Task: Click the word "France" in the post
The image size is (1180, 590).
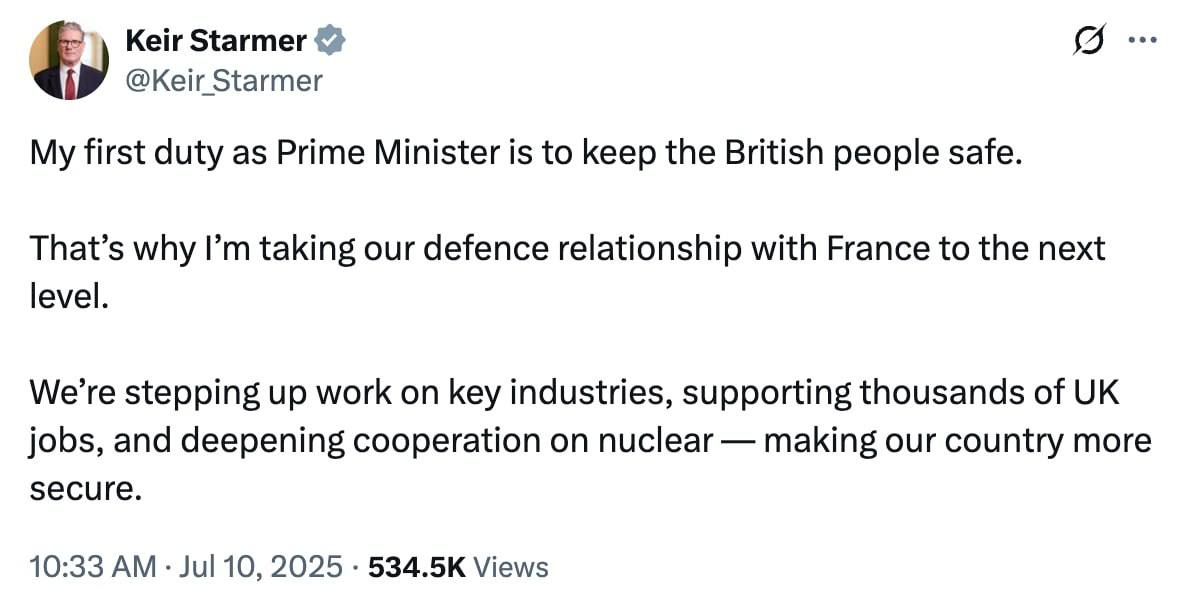Action: [x=864, y=250]
